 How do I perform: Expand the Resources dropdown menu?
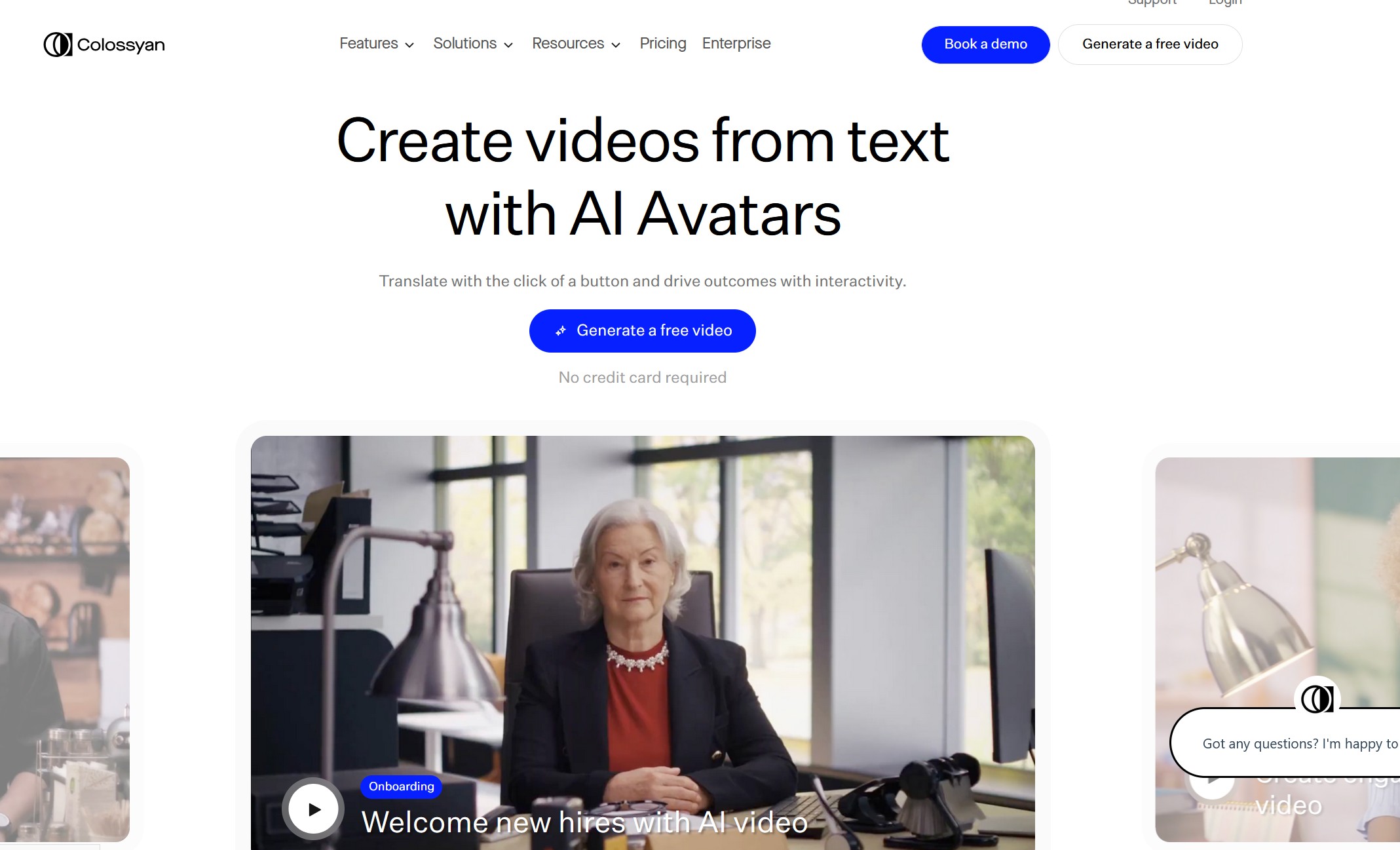click(x=576, y=43)
